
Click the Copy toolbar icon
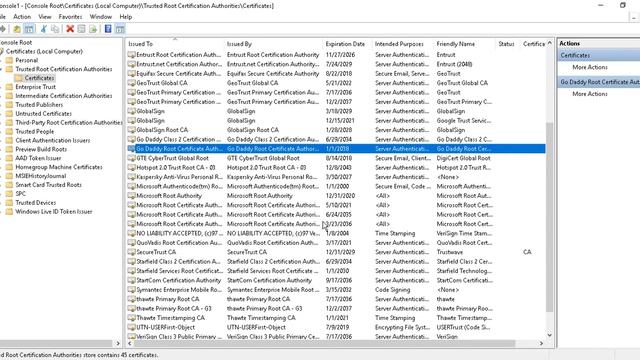[55, 29]
